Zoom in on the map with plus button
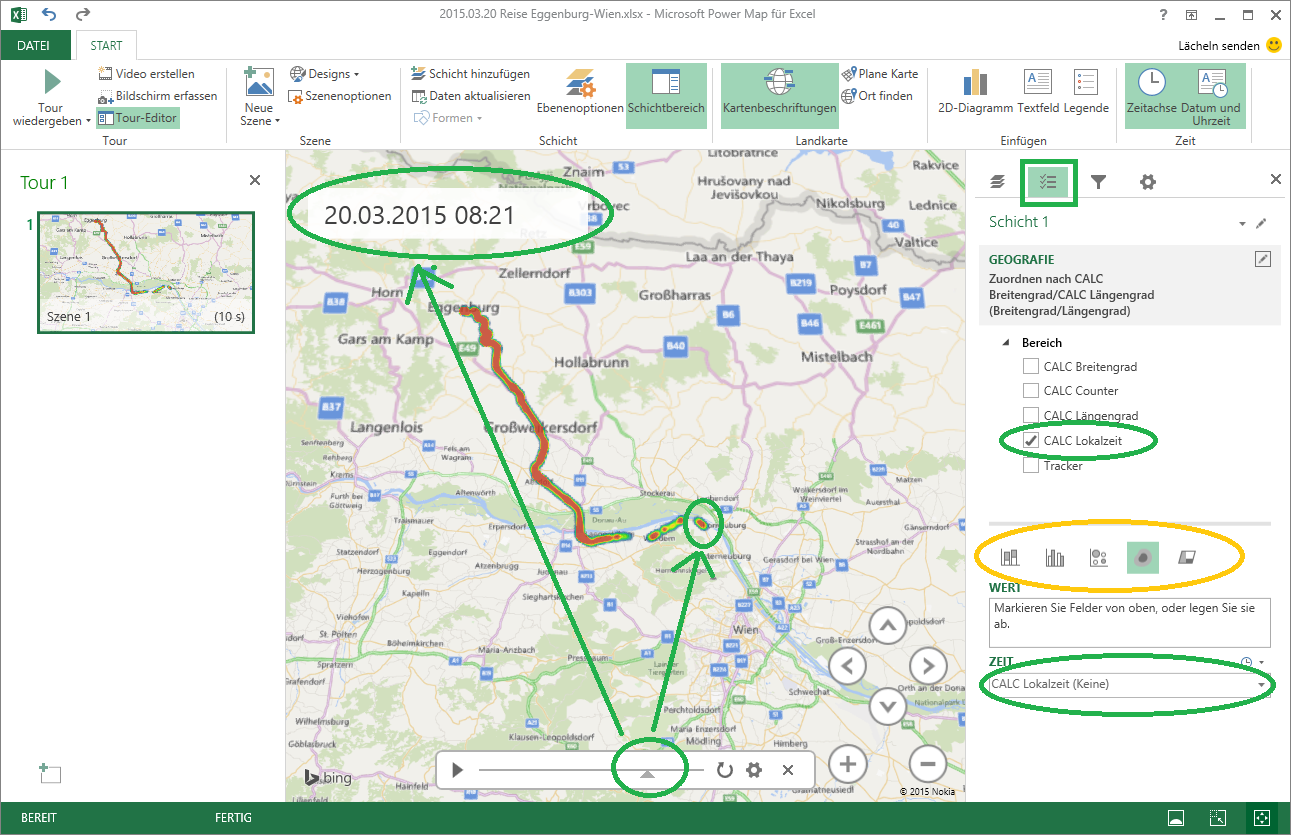The width and height of the screenshot is (1291, 835). (848, 765)
